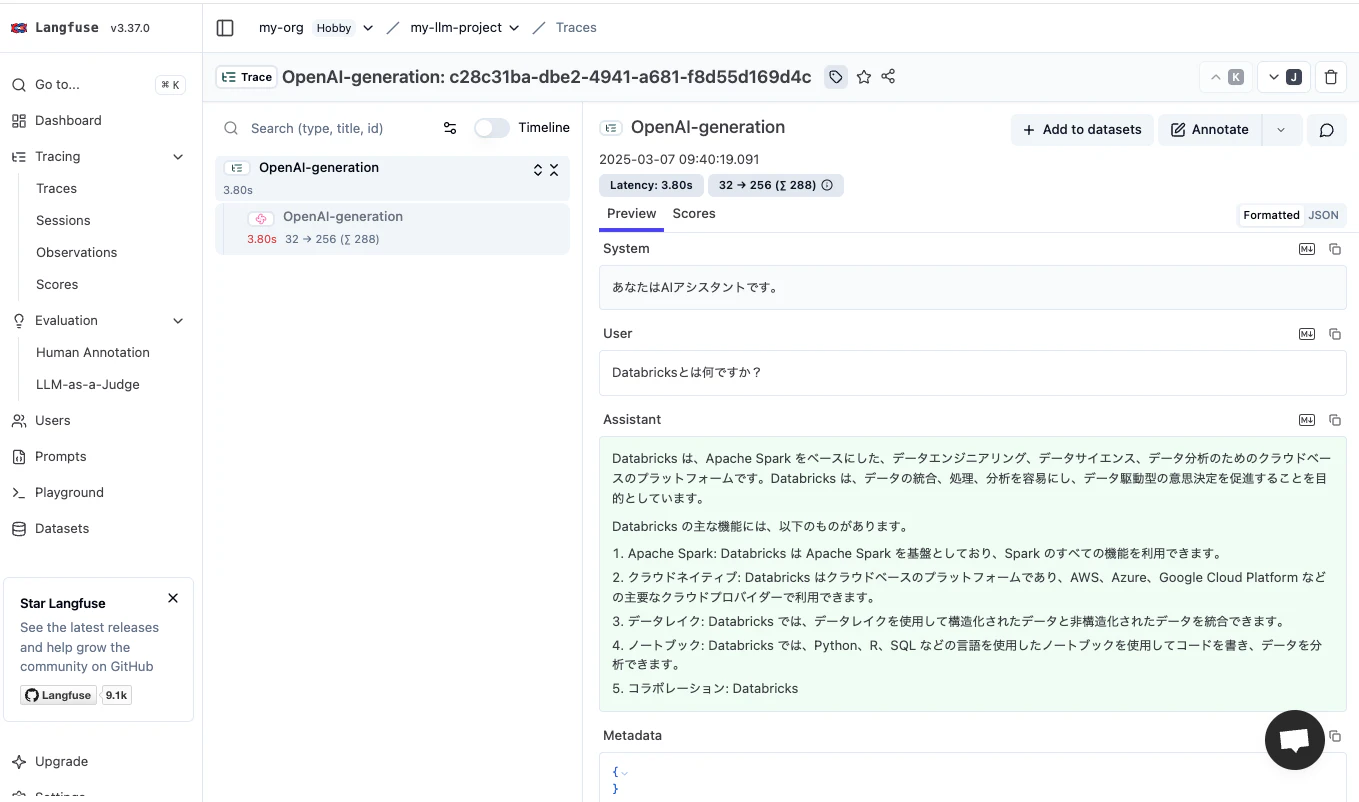Viewport: 1359px width, 802px height.
Task: Delete the trace with trash icon
Action: (x=1331, y=77)
